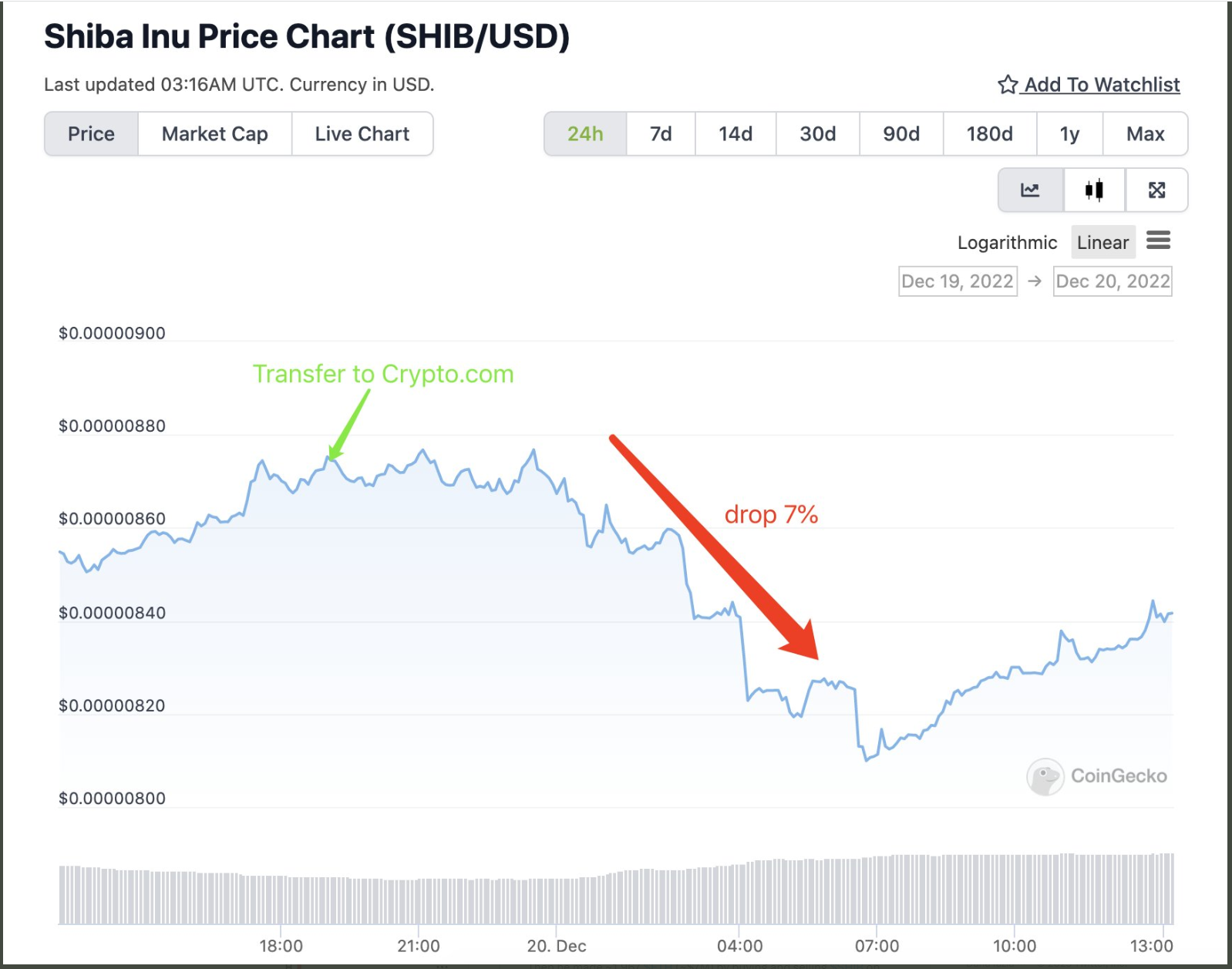Toggle the Linear scale option
Screen dimensions: 1232x969
coord(1102,243)
